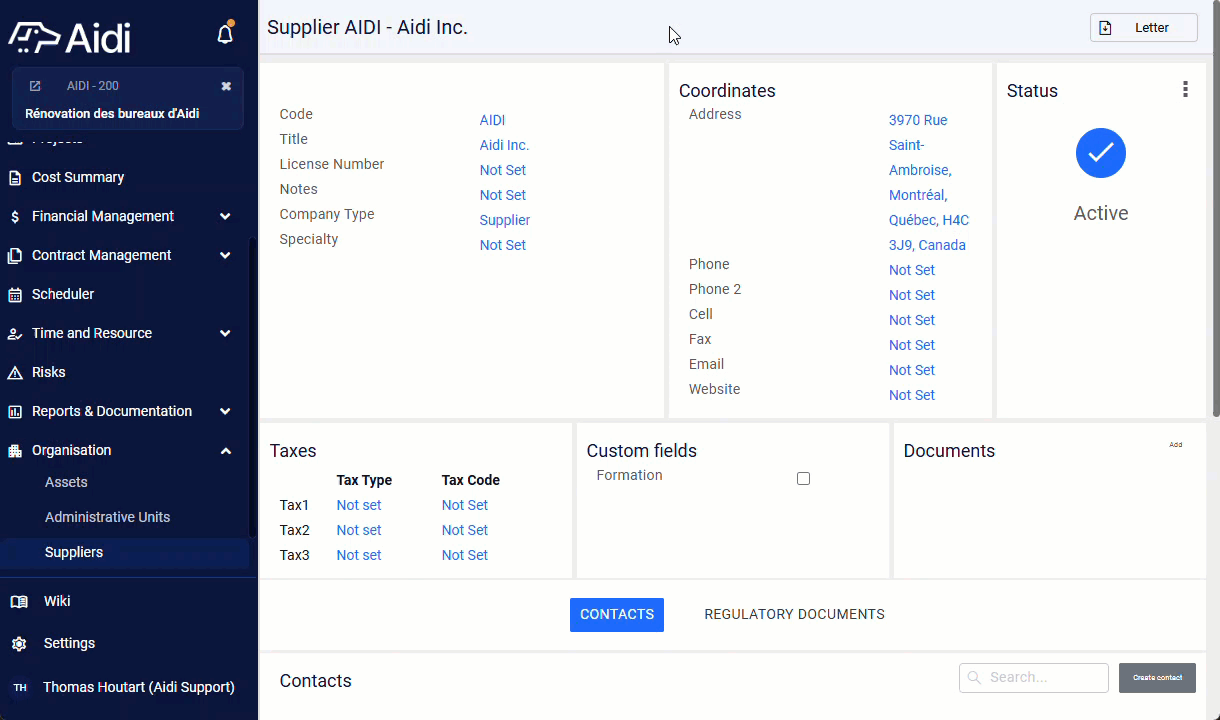
Task: Click the Risks warning triangle icon
Action: click(x=15, y=373)
